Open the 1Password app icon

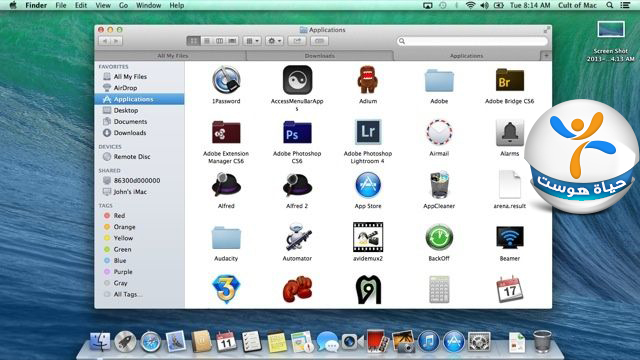pyautogui.click(x=226, y=80)
